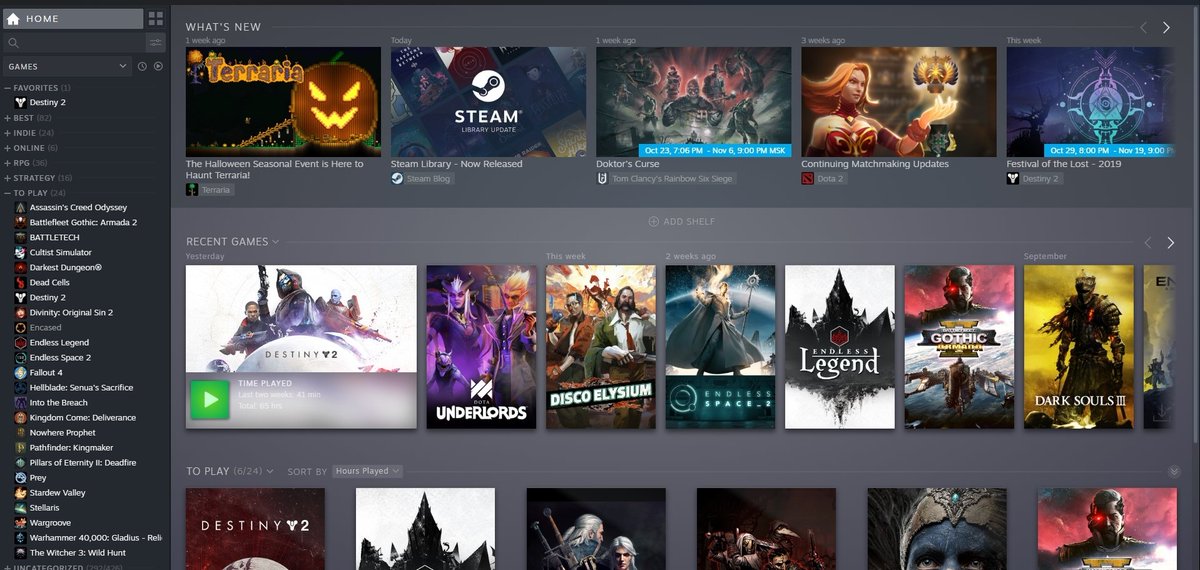Open Continuing Matchmaking Updates news title

click(x=875, y=164)
